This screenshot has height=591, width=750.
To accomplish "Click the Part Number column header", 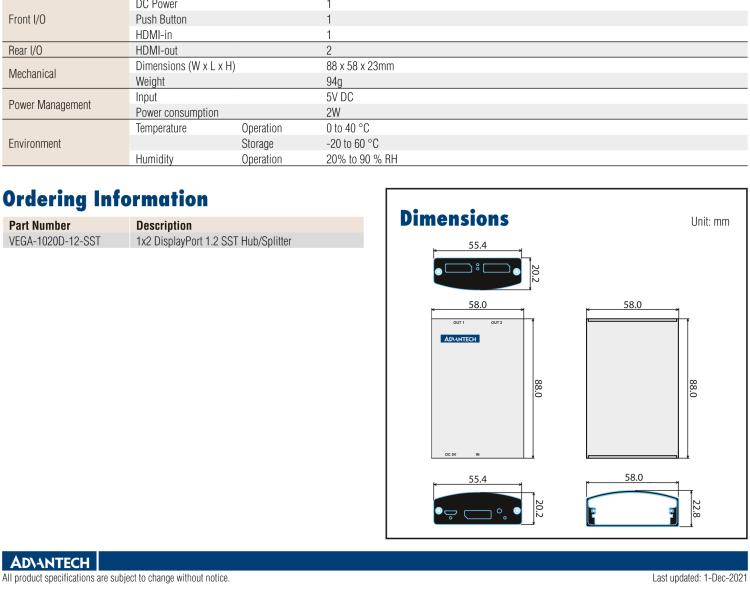I will click(x=40, y=225).
